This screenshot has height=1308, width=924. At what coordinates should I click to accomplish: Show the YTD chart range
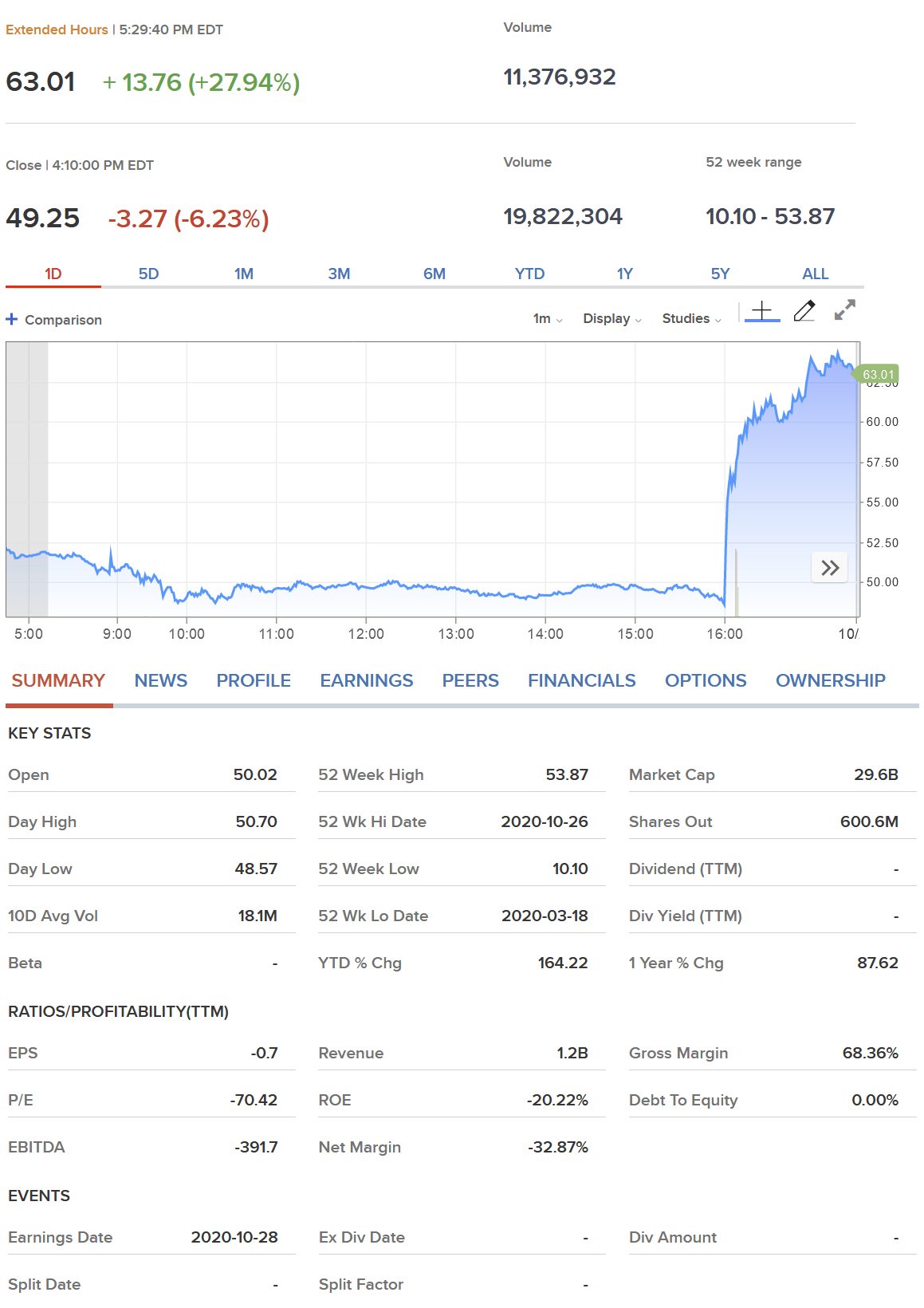529,274
